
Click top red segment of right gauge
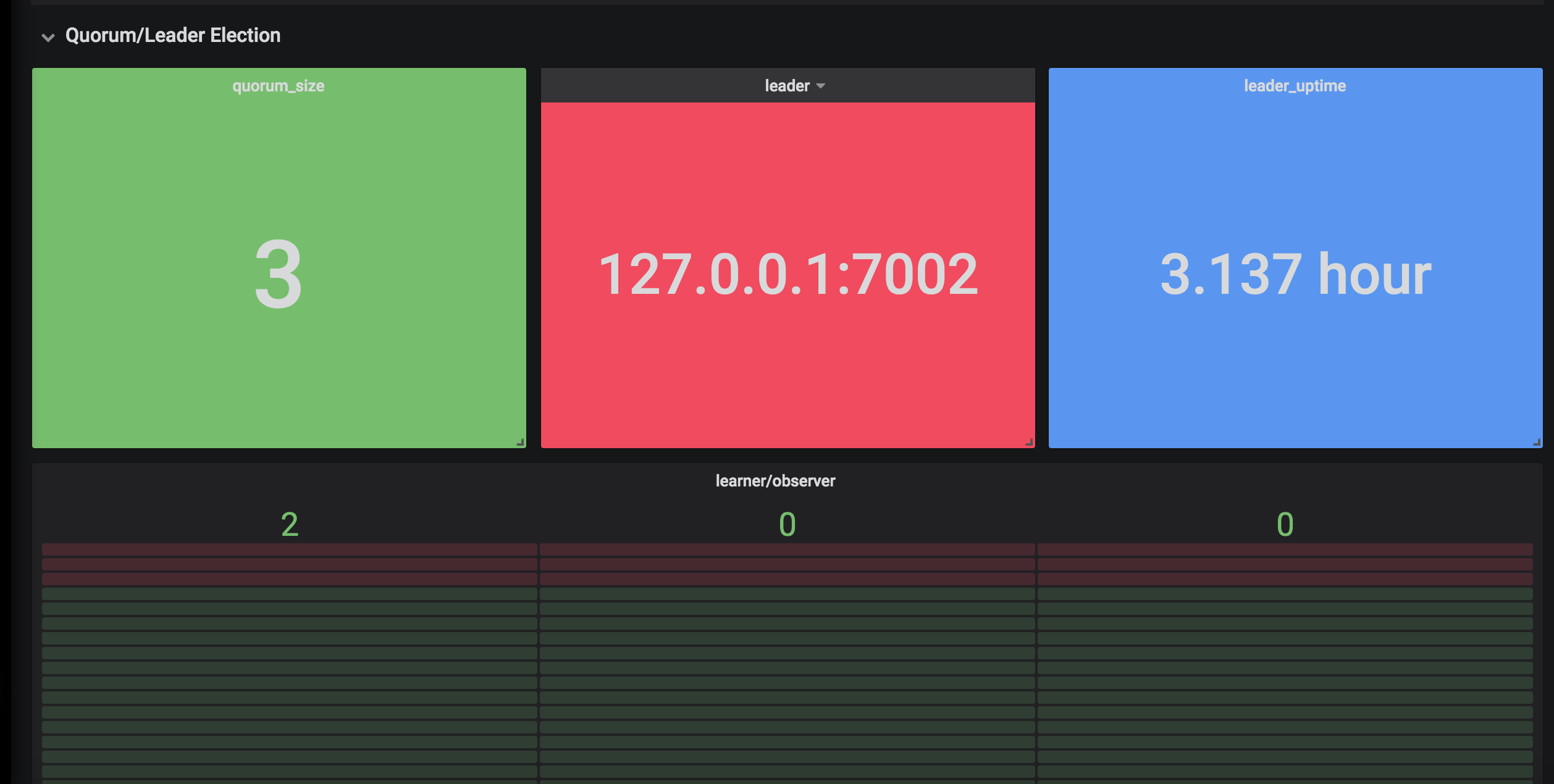coord(1285,549)
